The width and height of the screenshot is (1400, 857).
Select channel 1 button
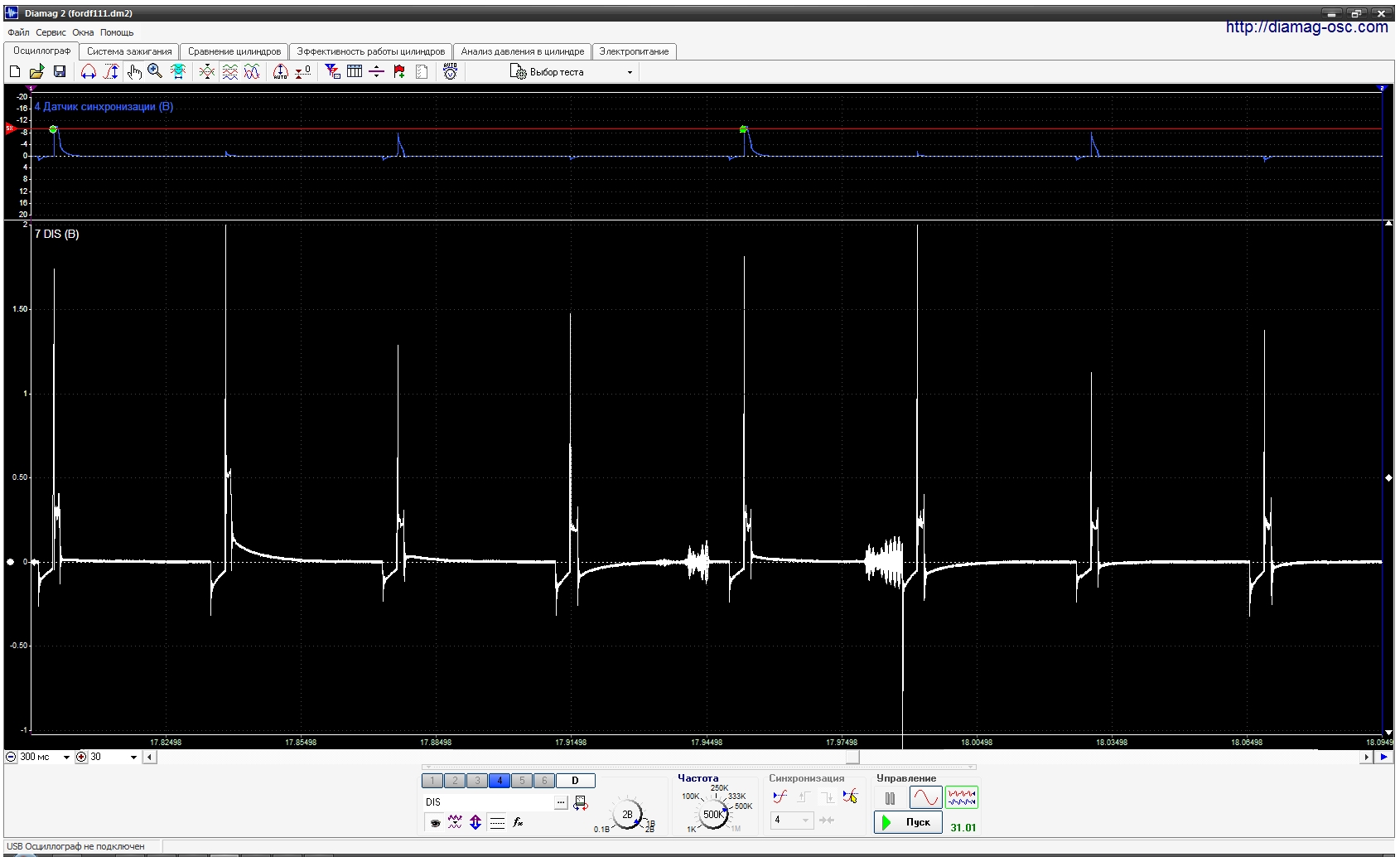click(432, 781)
